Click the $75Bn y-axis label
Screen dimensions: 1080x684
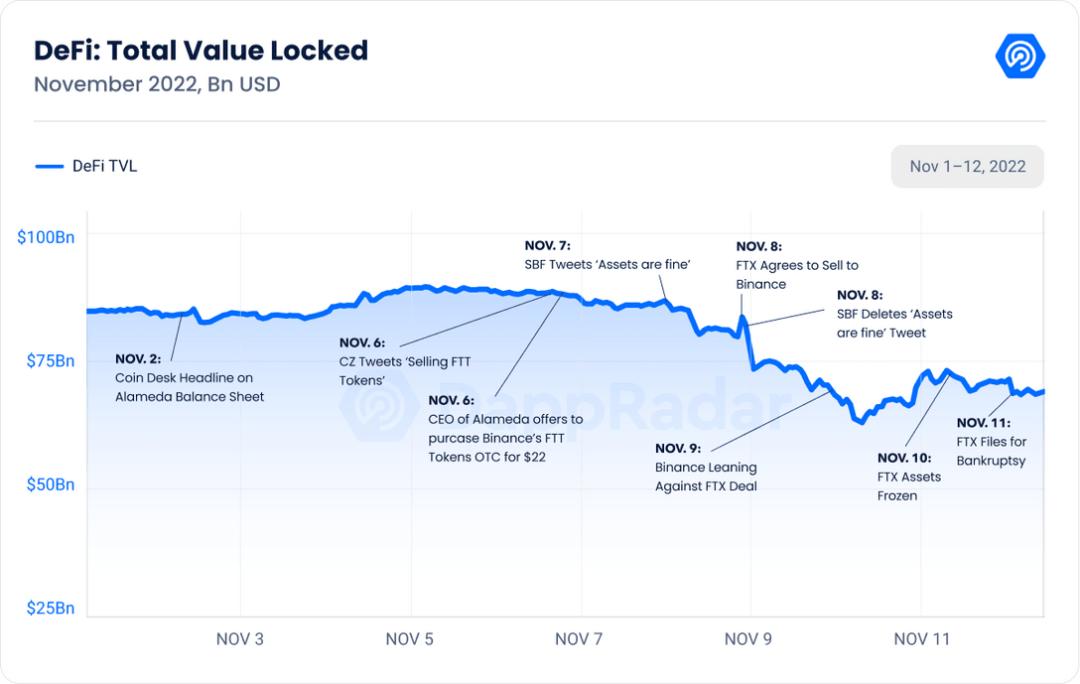pyautogui.click(x=50, y=361)
